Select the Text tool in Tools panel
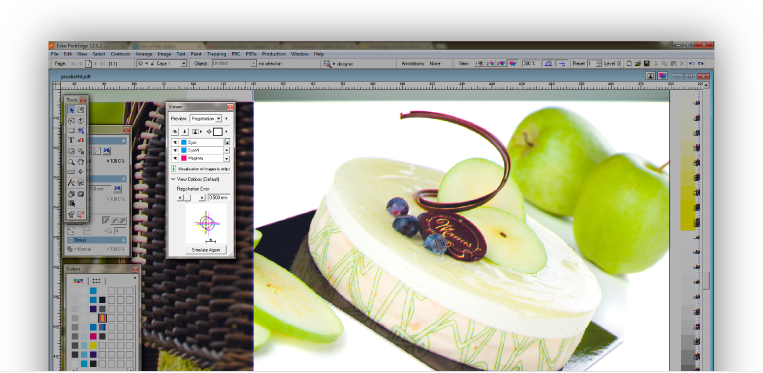Image resolution: width=763 pixels, height=373 pixels. 71,141
